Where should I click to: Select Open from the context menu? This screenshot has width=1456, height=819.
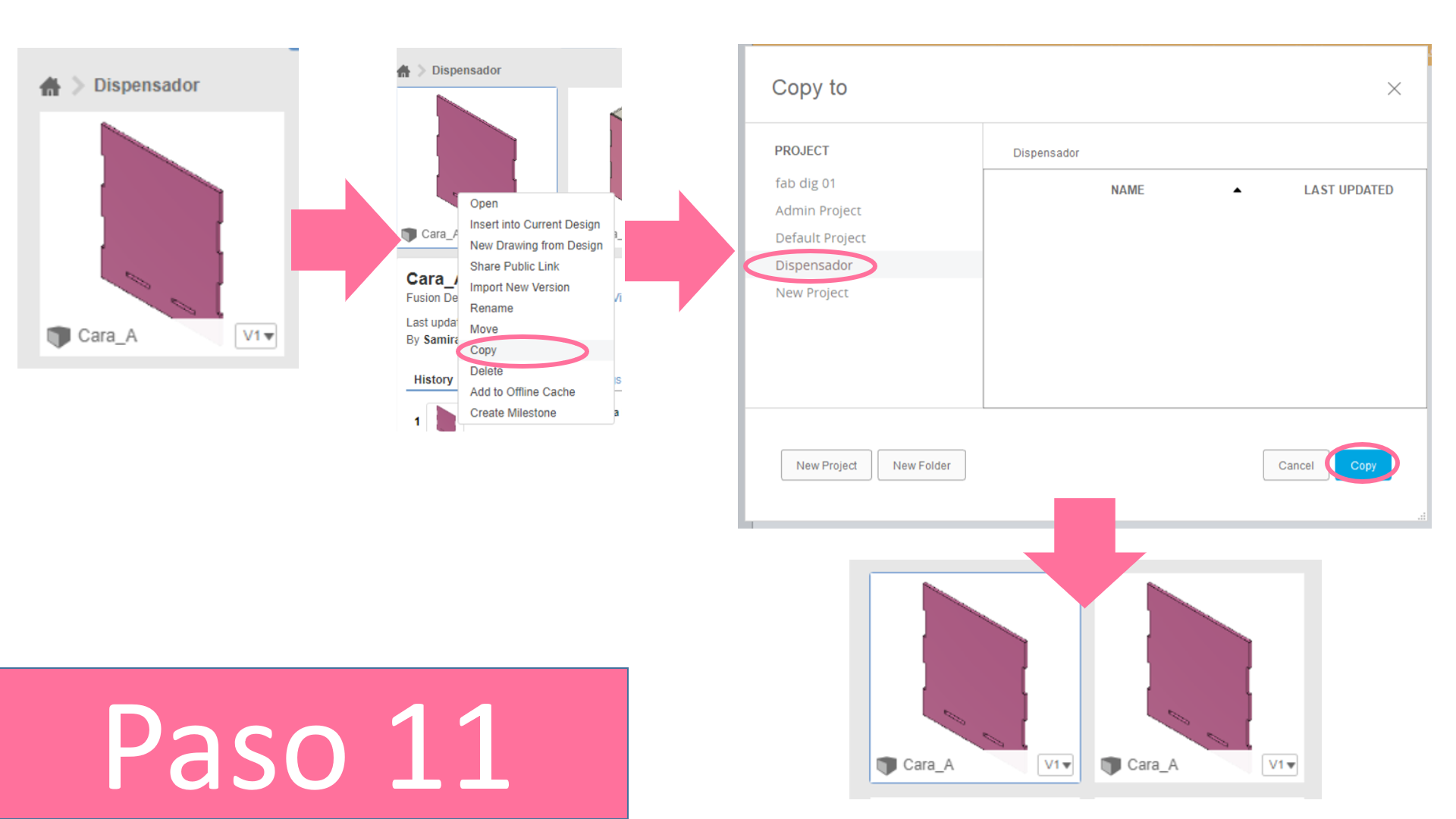482,203
